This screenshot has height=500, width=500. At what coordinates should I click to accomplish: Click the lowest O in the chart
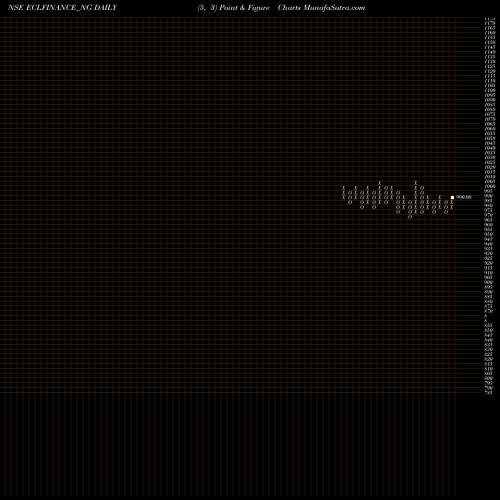click(410, 217)
